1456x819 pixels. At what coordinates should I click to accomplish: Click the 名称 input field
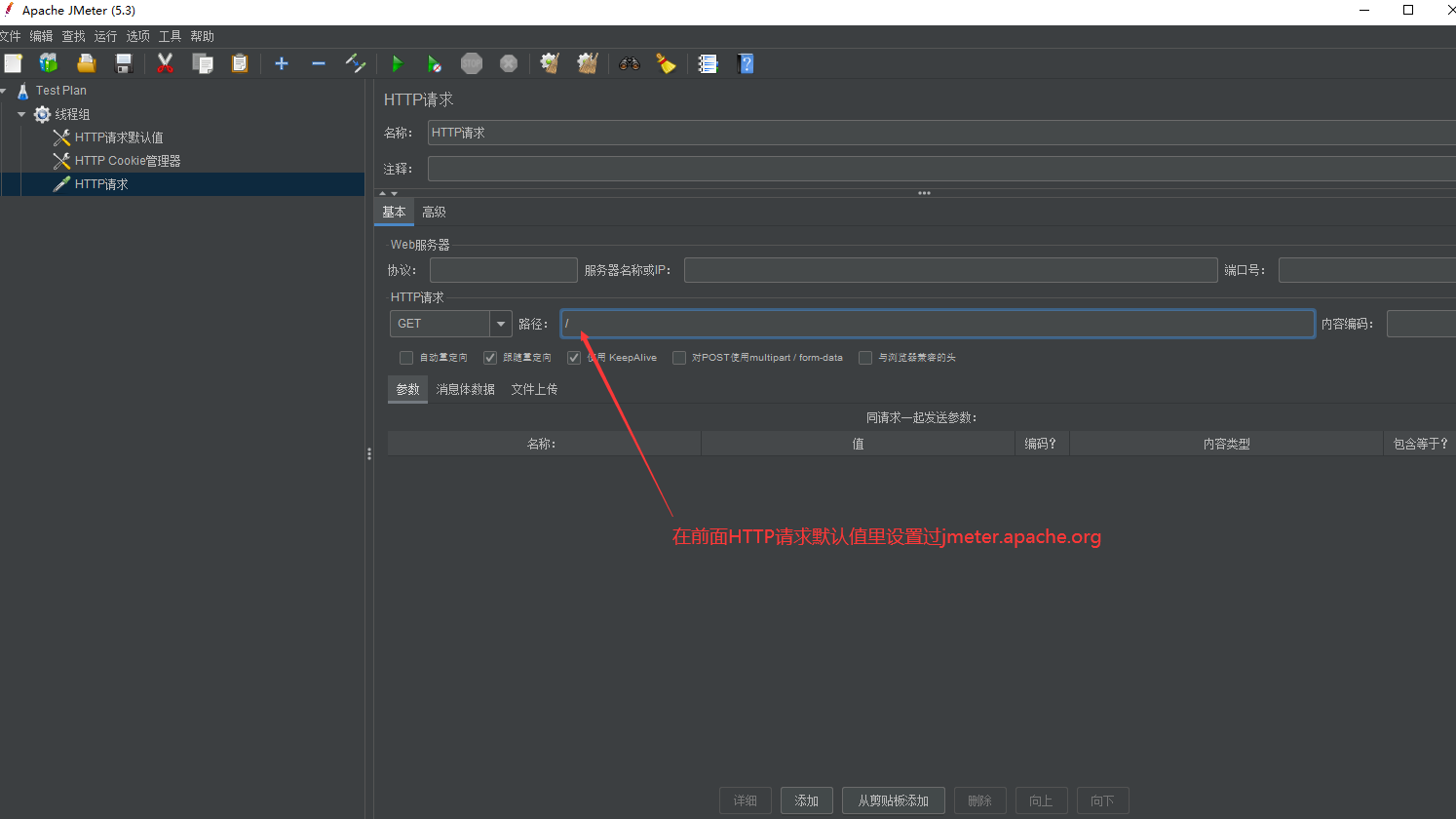(941, 133)
